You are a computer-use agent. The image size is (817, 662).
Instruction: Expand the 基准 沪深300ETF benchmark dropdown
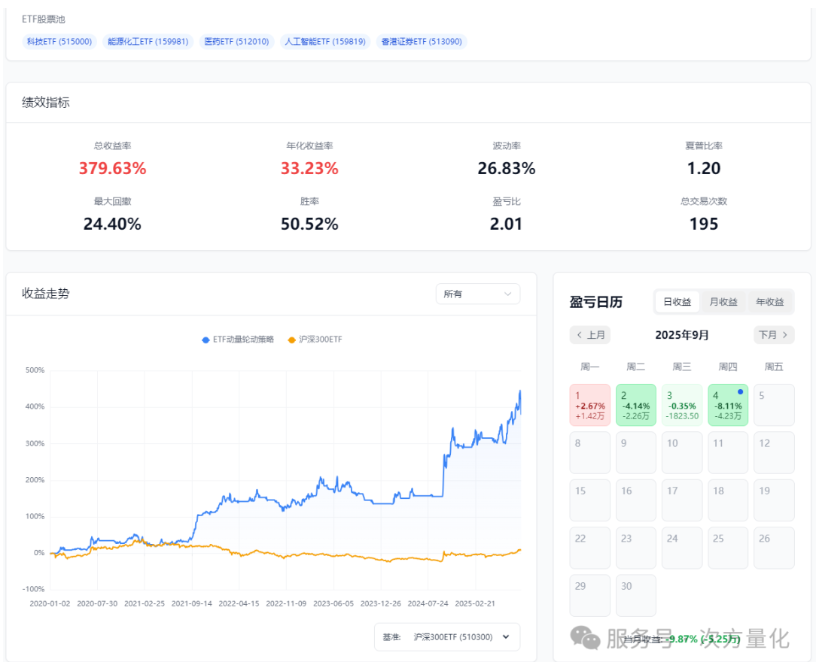tap(446, 636)
